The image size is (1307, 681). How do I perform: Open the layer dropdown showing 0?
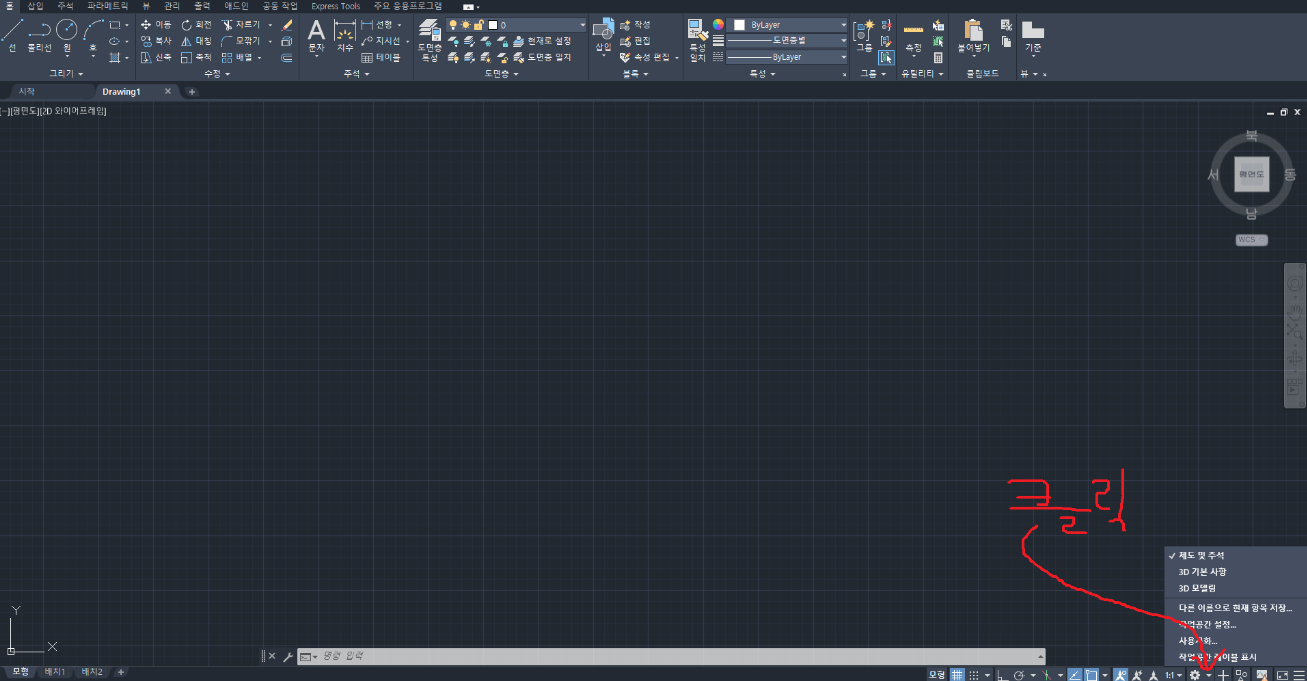(516, 24)
